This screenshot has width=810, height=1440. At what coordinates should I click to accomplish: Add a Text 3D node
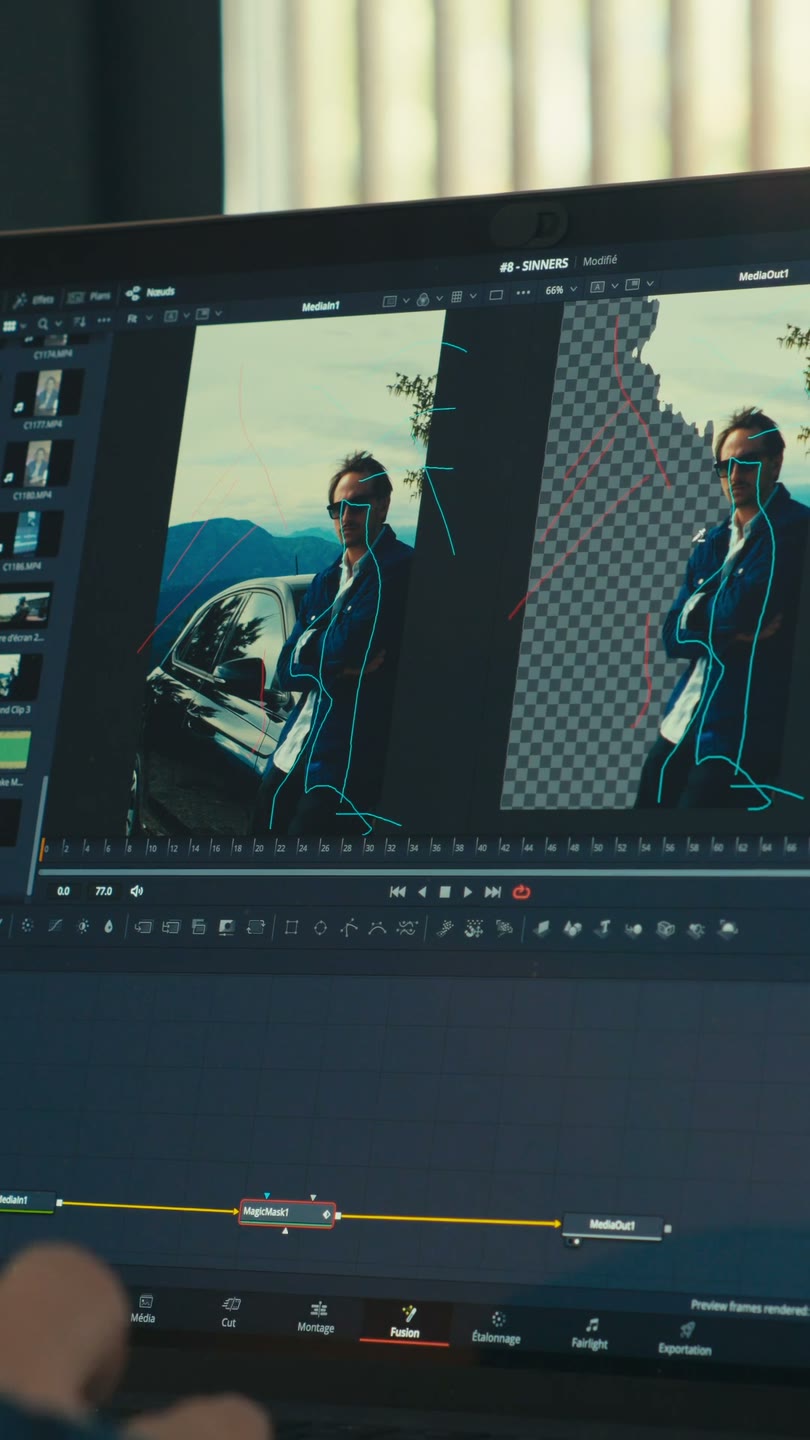pyautogui.click(x=602, y=929)
